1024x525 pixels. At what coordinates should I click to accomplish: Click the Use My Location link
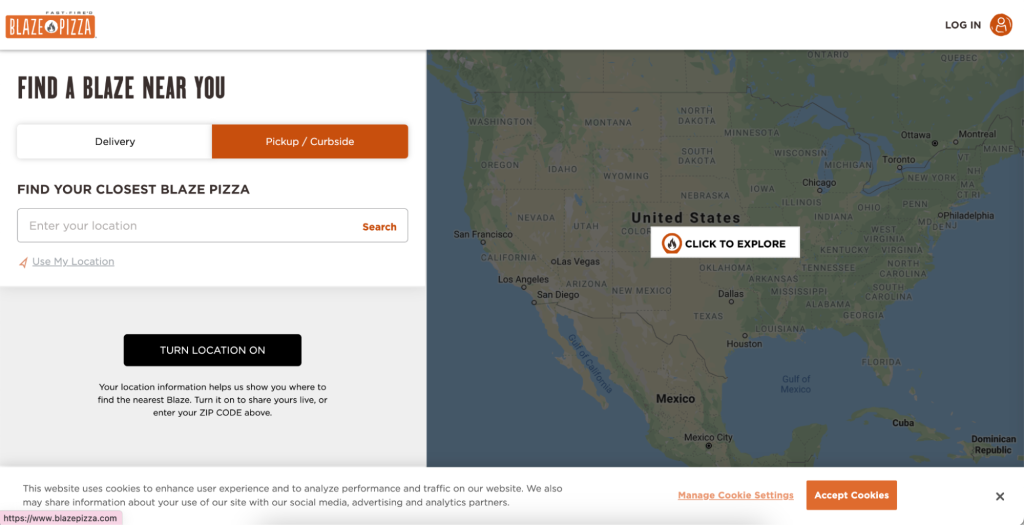[x=73, y=262]
